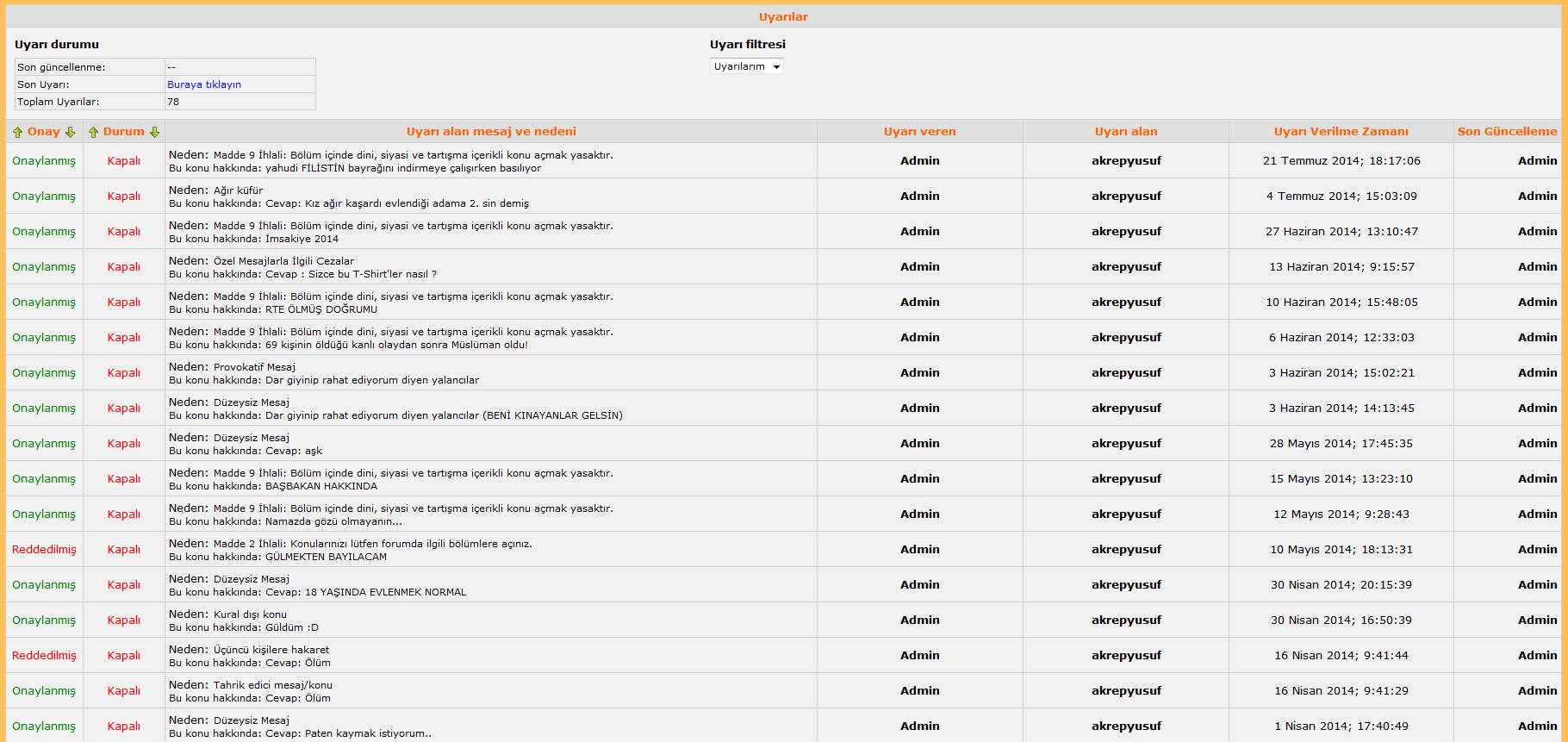This screenshot has height=742, width=1568.
Task: Open topic 'yahudi FİLİSTİN bayrağını indirmeye çalışırken basılıyor'
Action: tap(403, 169)
